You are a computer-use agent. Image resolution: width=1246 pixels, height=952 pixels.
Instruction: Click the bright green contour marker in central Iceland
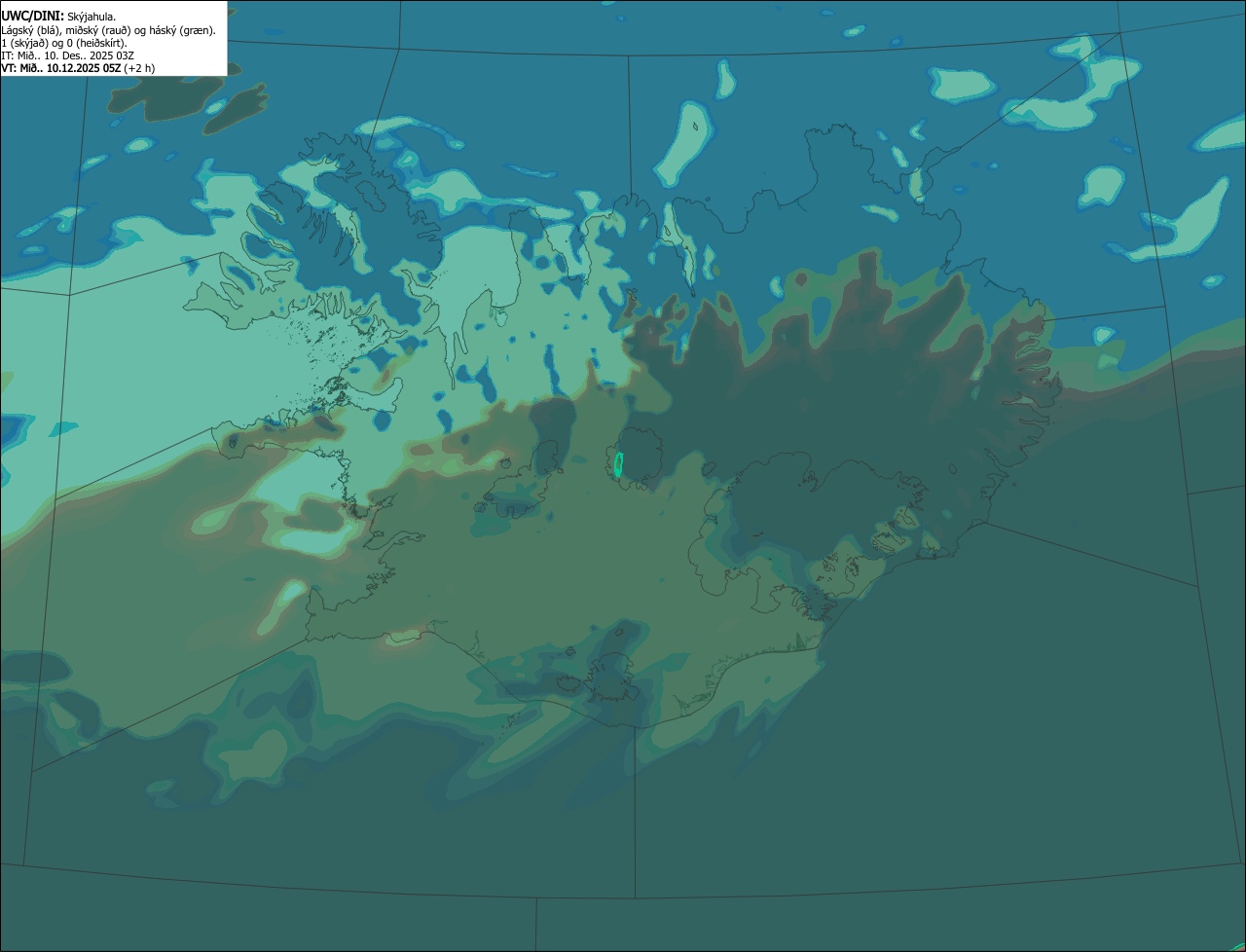618,464
